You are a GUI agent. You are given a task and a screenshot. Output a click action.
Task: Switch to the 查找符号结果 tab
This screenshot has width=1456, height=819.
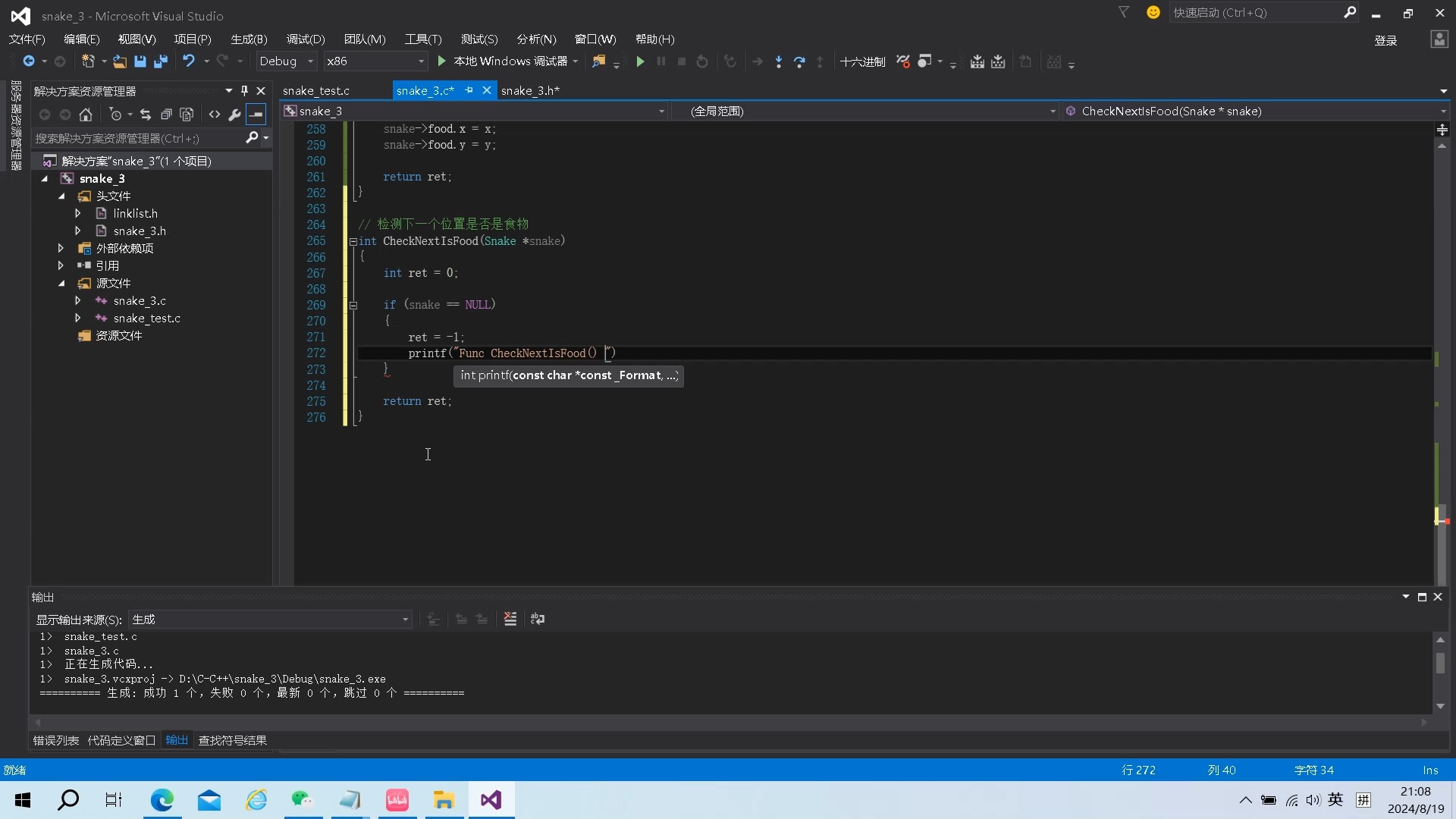tap(232, 741)
